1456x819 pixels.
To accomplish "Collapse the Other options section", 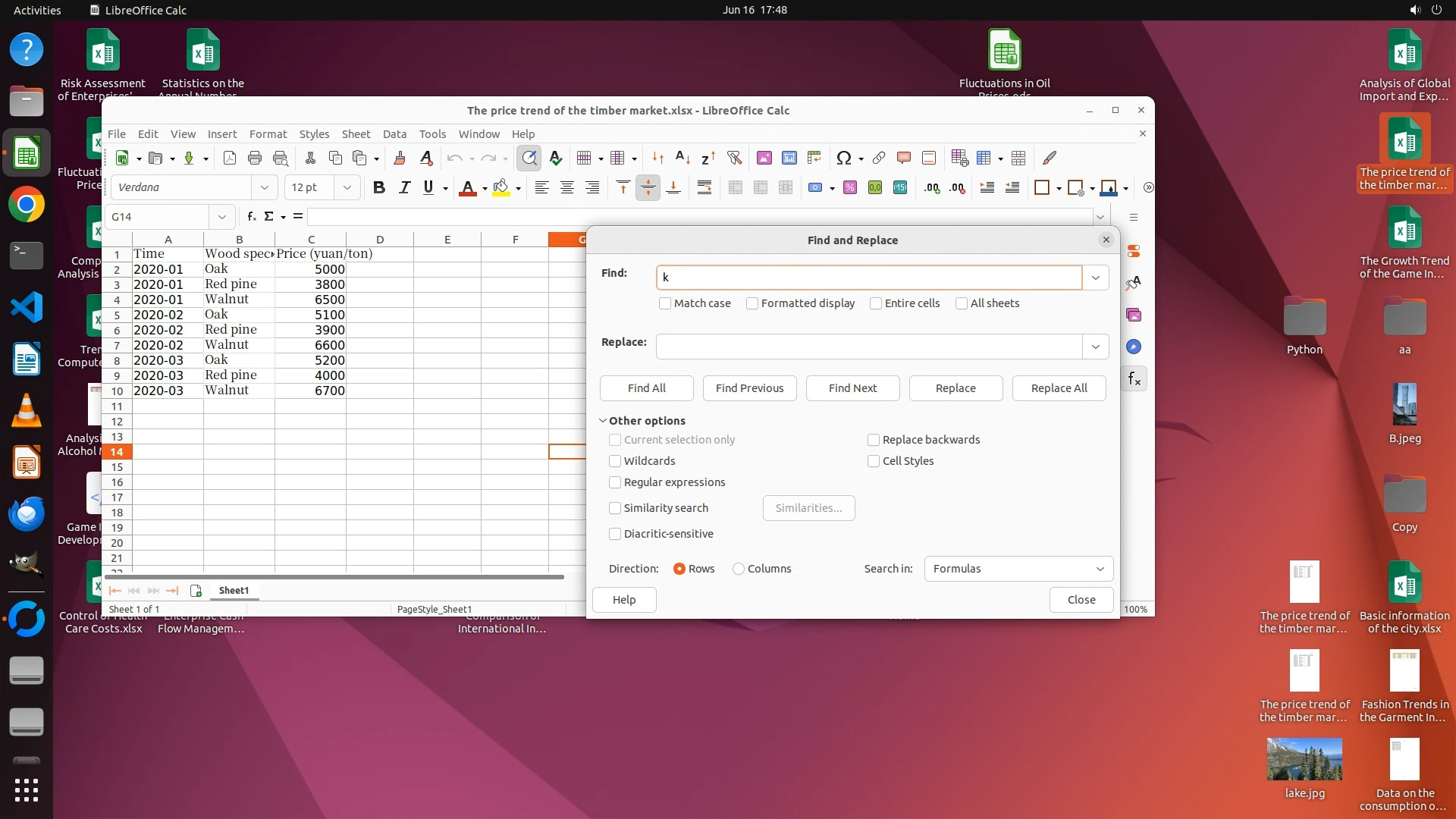I will click(x=603, y=421).
